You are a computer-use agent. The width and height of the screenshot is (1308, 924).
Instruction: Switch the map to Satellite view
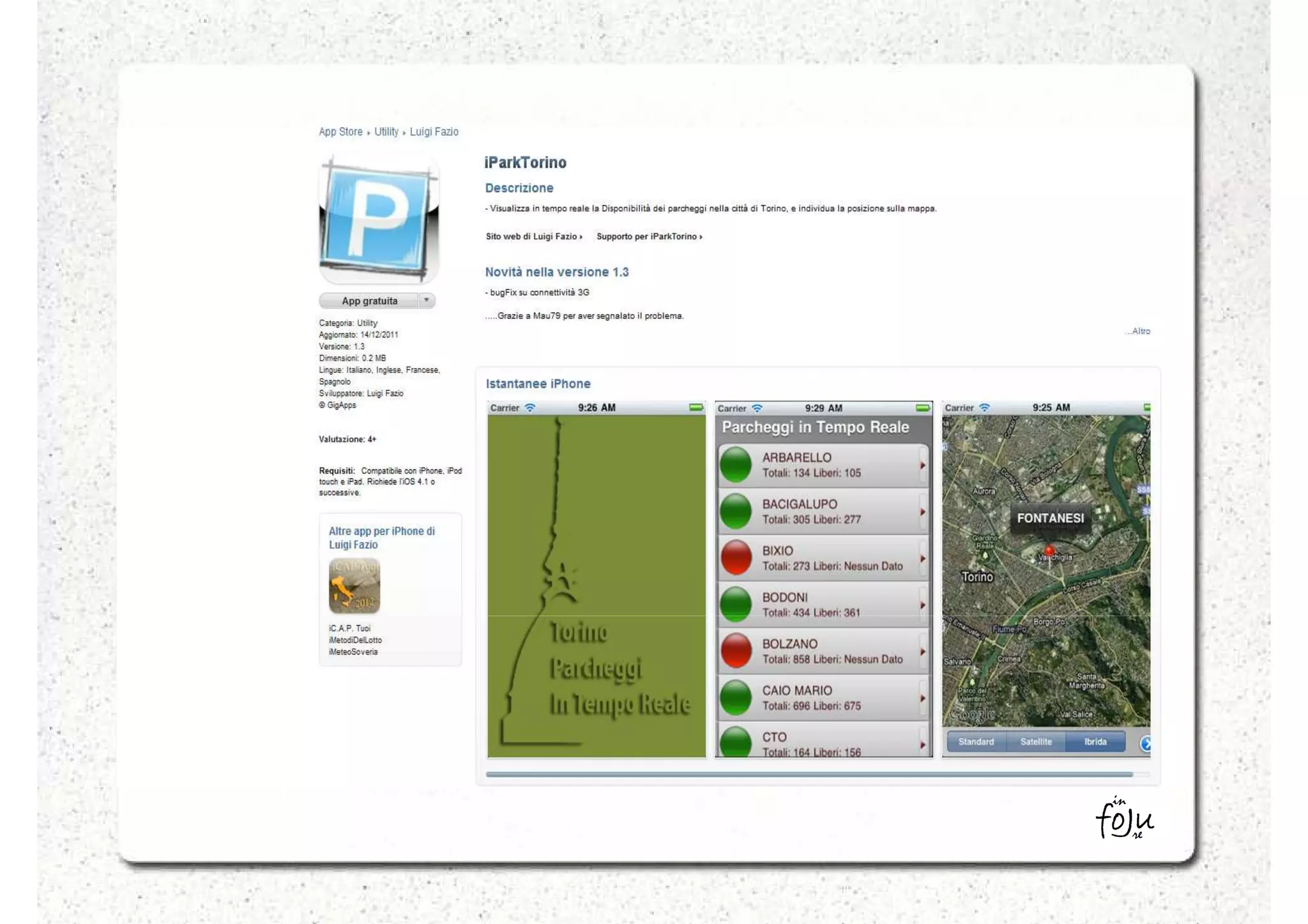[x=1035, y=742]
